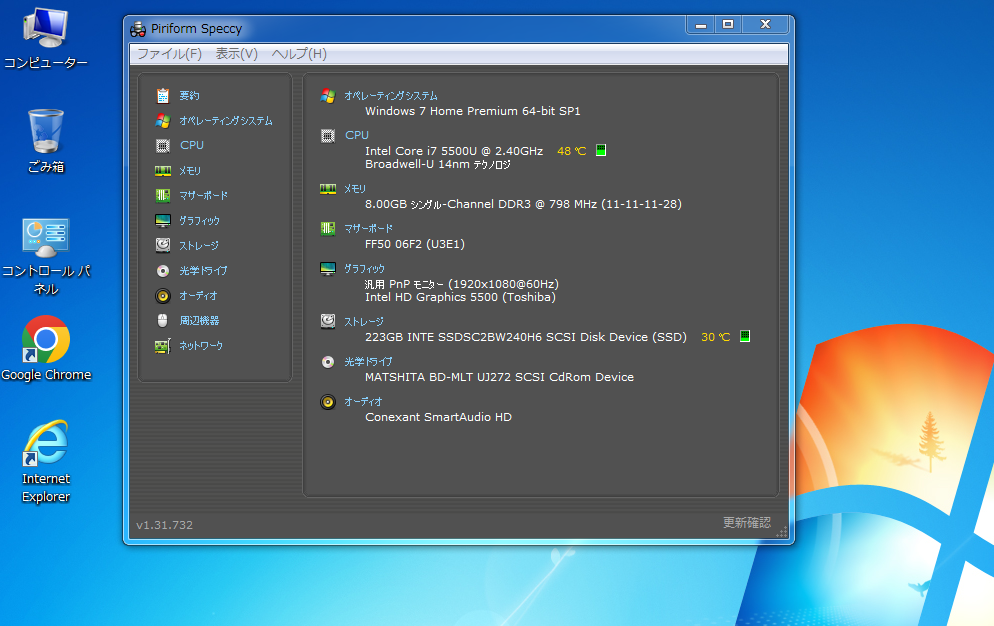Go to the オーディオ section in sidebar

(198, 296)
